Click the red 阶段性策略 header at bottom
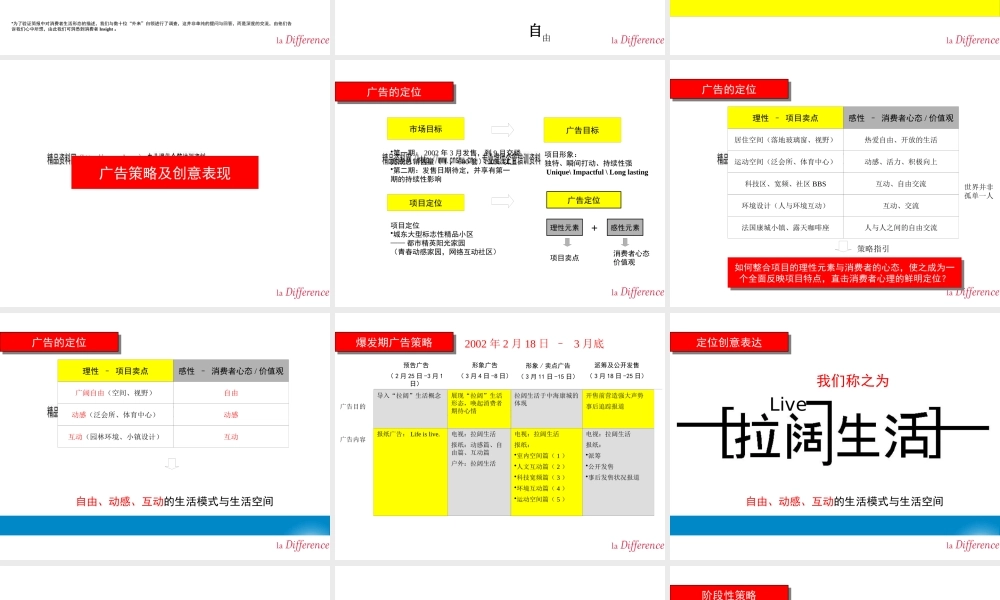1000x600 pixels. click(x=729, y=593)
